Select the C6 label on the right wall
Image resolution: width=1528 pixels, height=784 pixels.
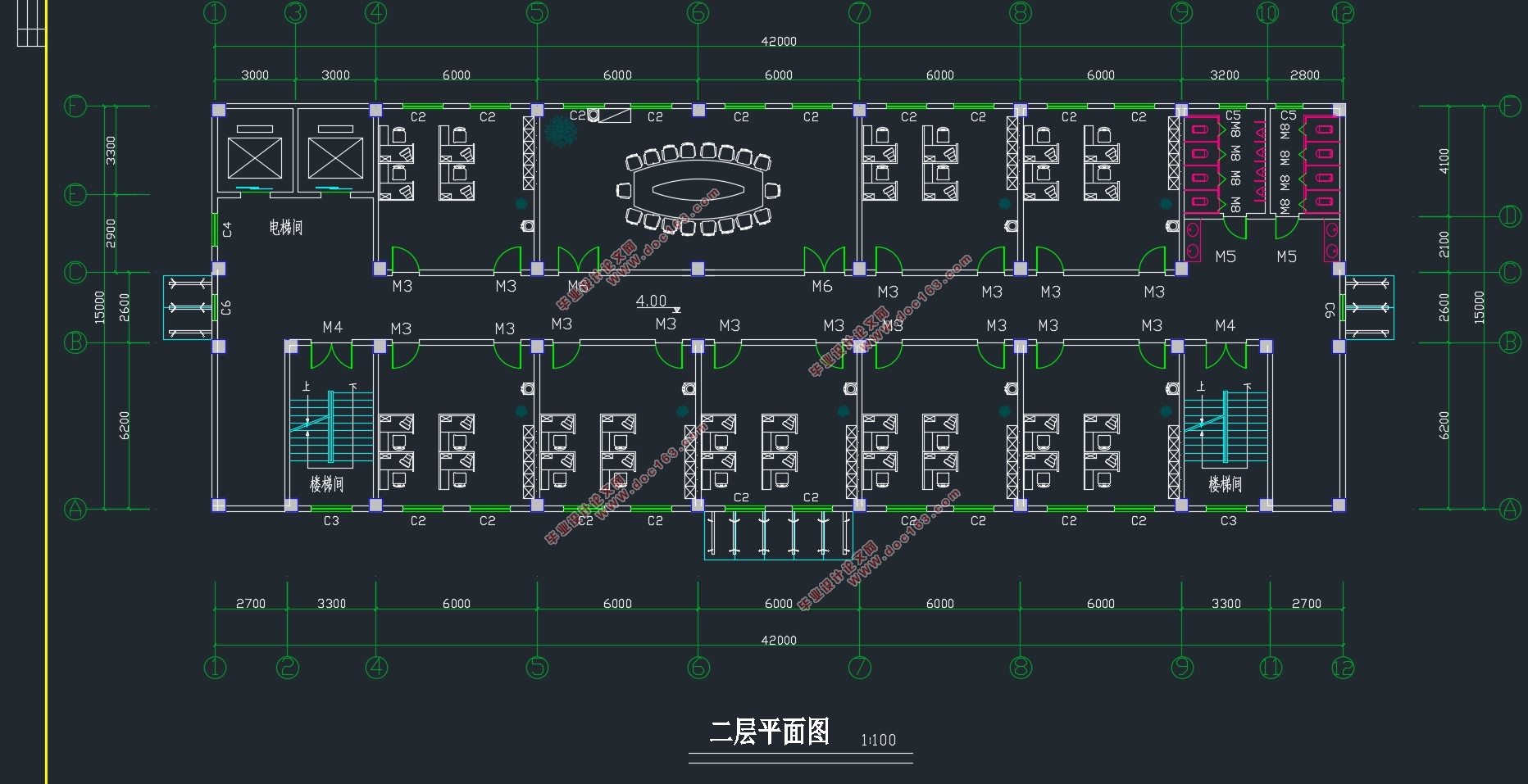tap(1330, 310)
